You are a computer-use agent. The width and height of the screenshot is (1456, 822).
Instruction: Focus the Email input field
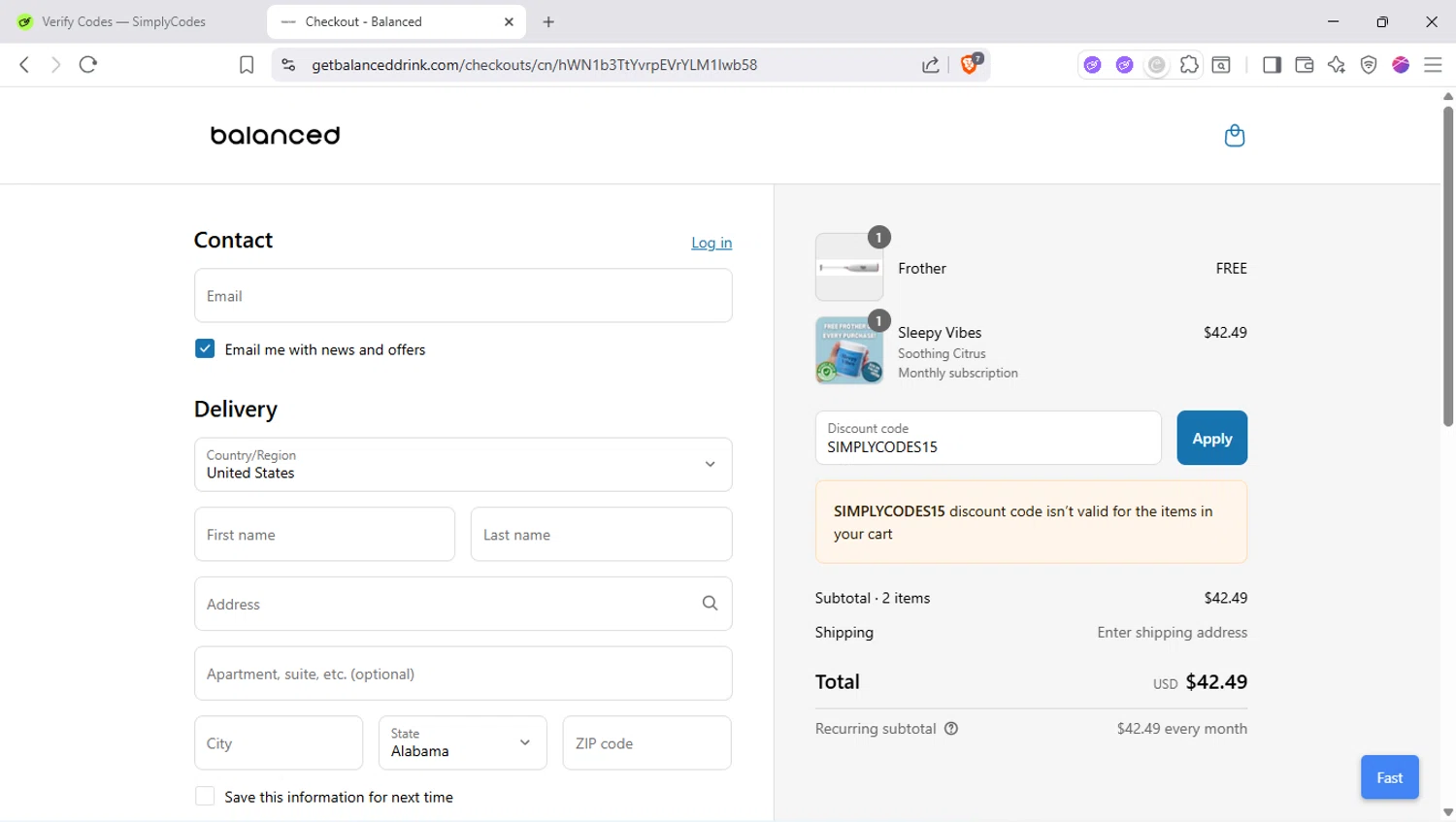point(463,295)
